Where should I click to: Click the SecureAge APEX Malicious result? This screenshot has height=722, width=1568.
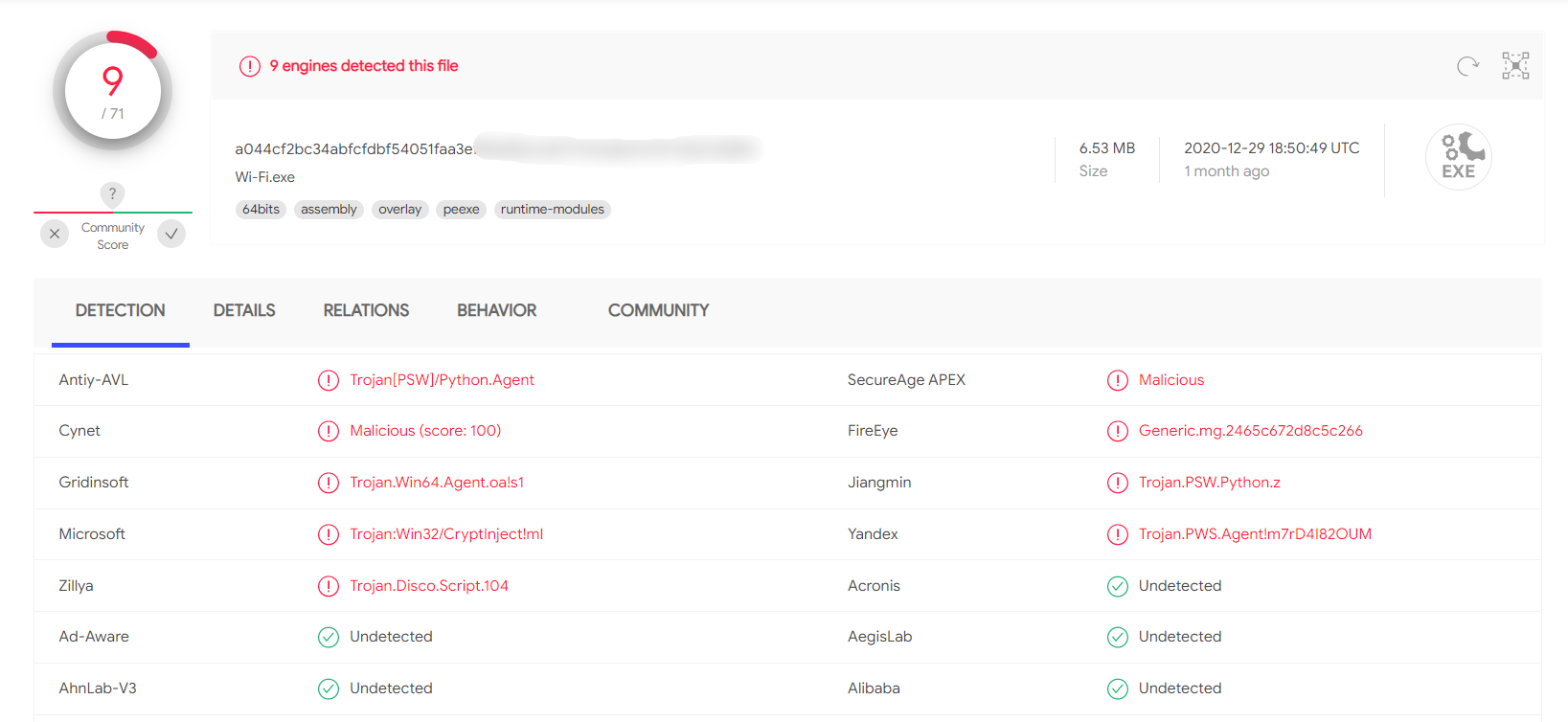[x=1171, y=380]
